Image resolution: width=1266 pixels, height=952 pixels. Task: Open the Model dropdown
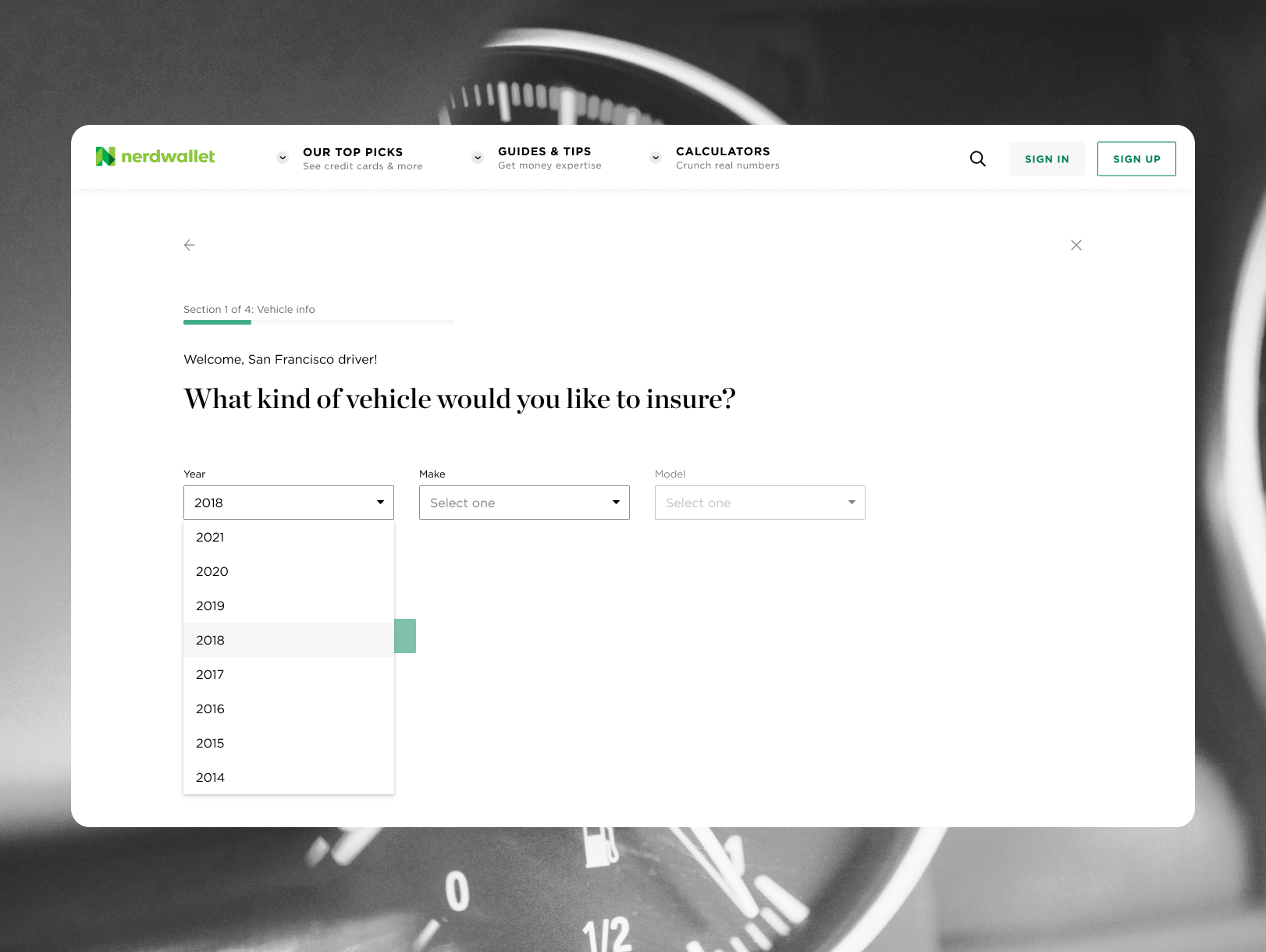(x=760, y=503)
